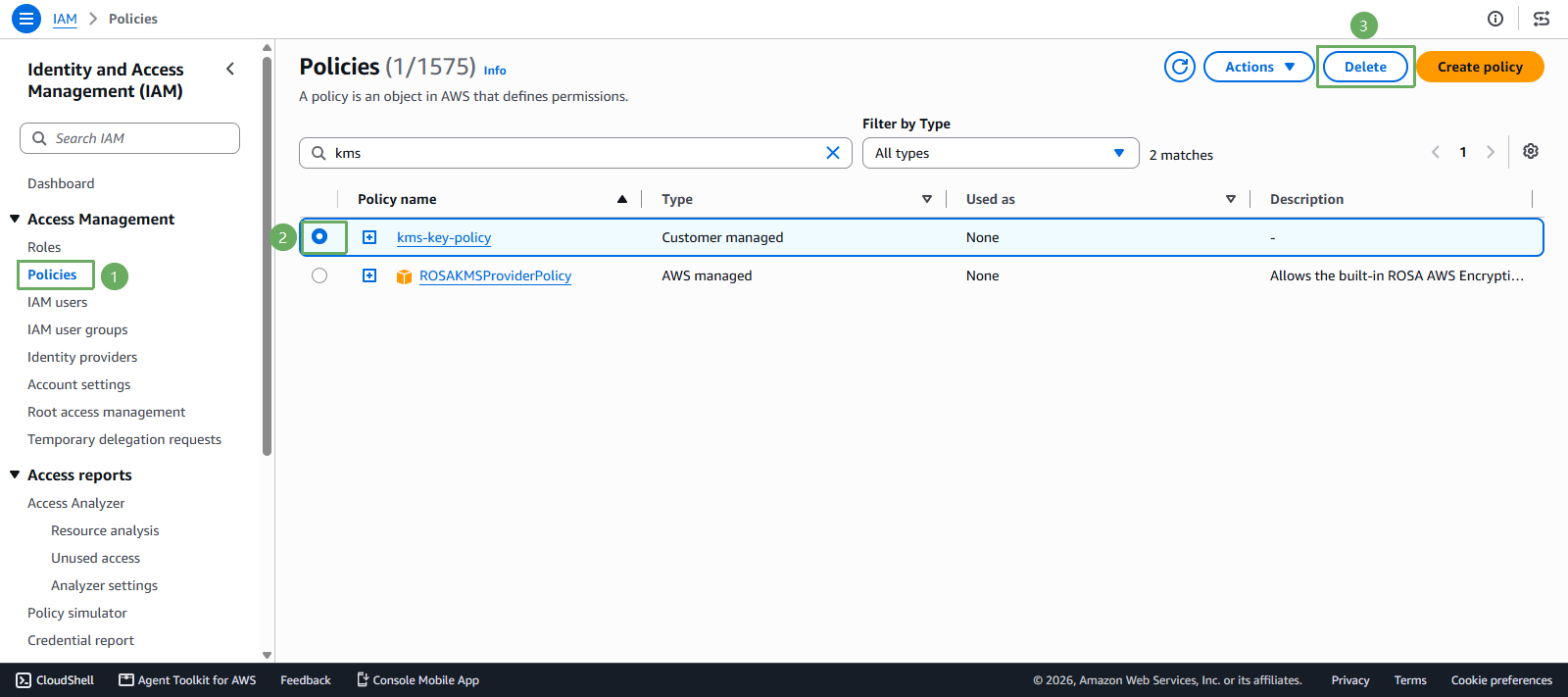Open the Filter by Type dropdown
This screenshot has width=1568, height=697.
click(1001, 153)
